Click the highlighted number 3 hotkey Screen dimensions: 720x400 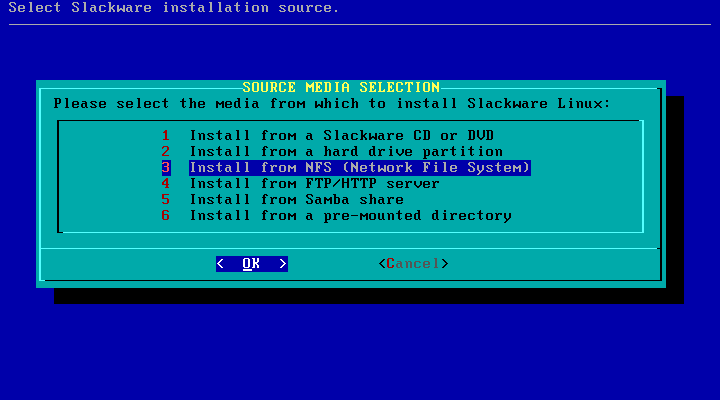166,168
